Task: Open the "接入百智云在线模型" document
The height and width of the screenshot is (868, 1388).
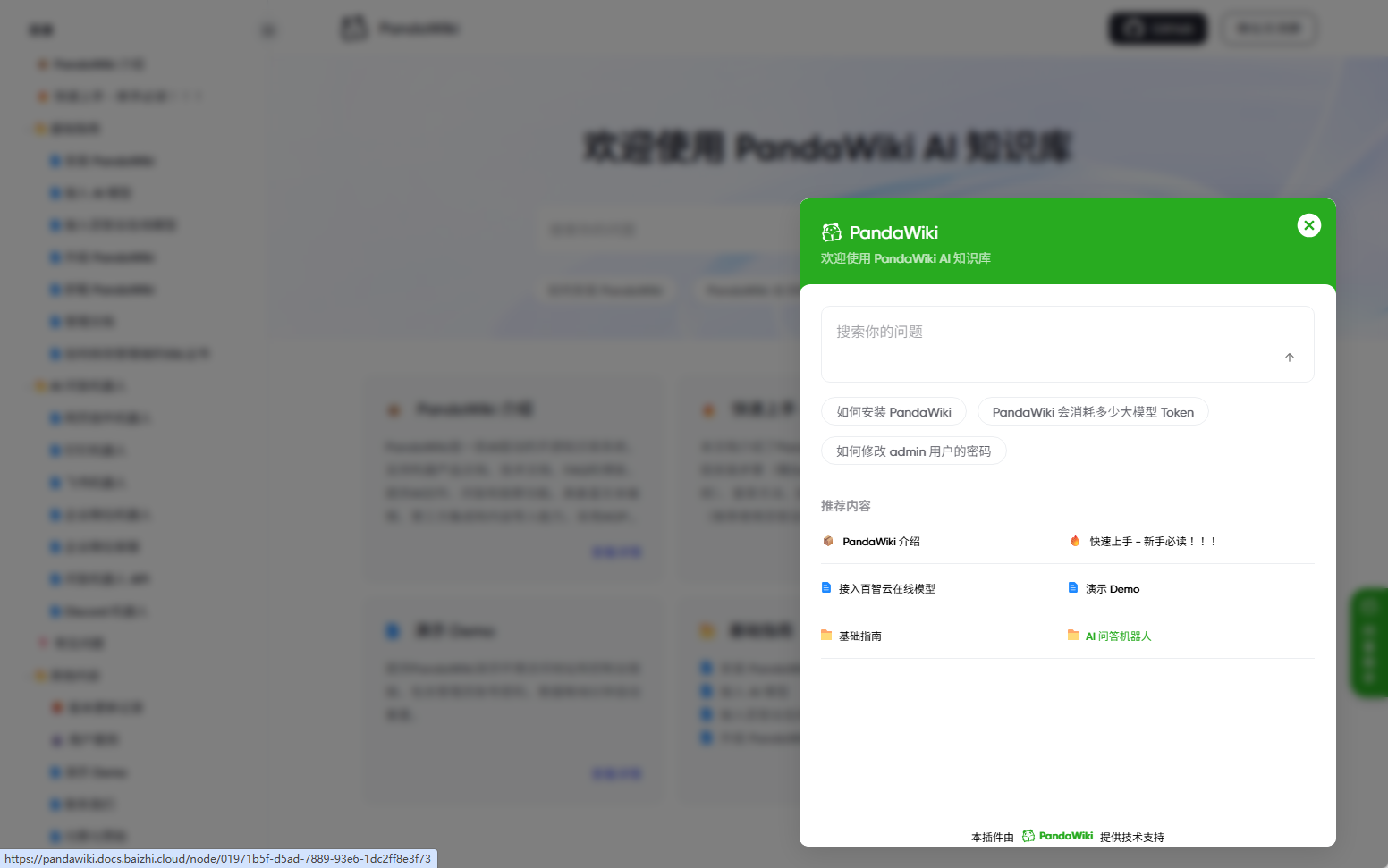Action: pos(886,589)
